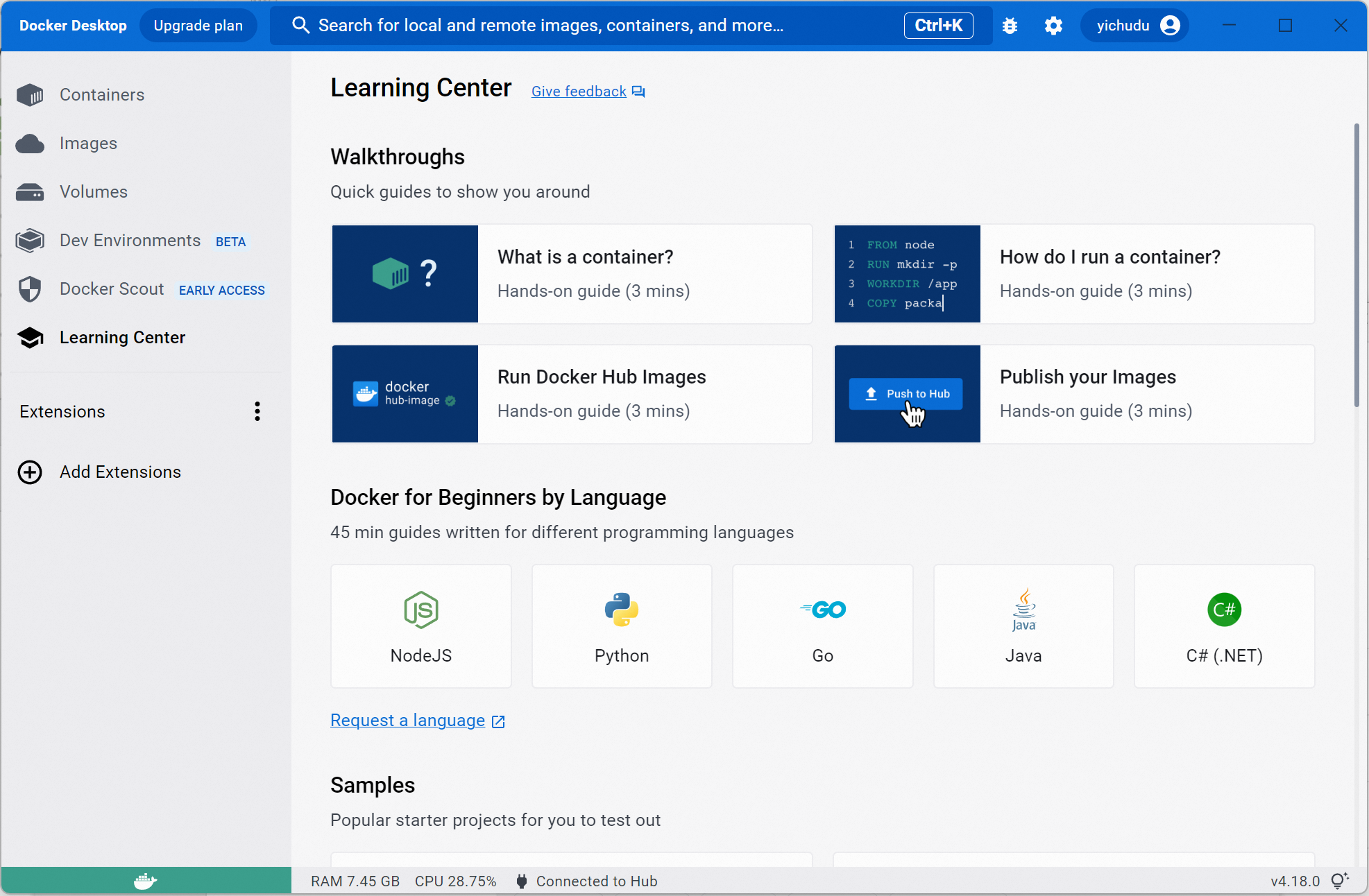The width and height of the screenshot is (1369, 896).
Task: Click 'What is a container?' title
Action: 586,257
